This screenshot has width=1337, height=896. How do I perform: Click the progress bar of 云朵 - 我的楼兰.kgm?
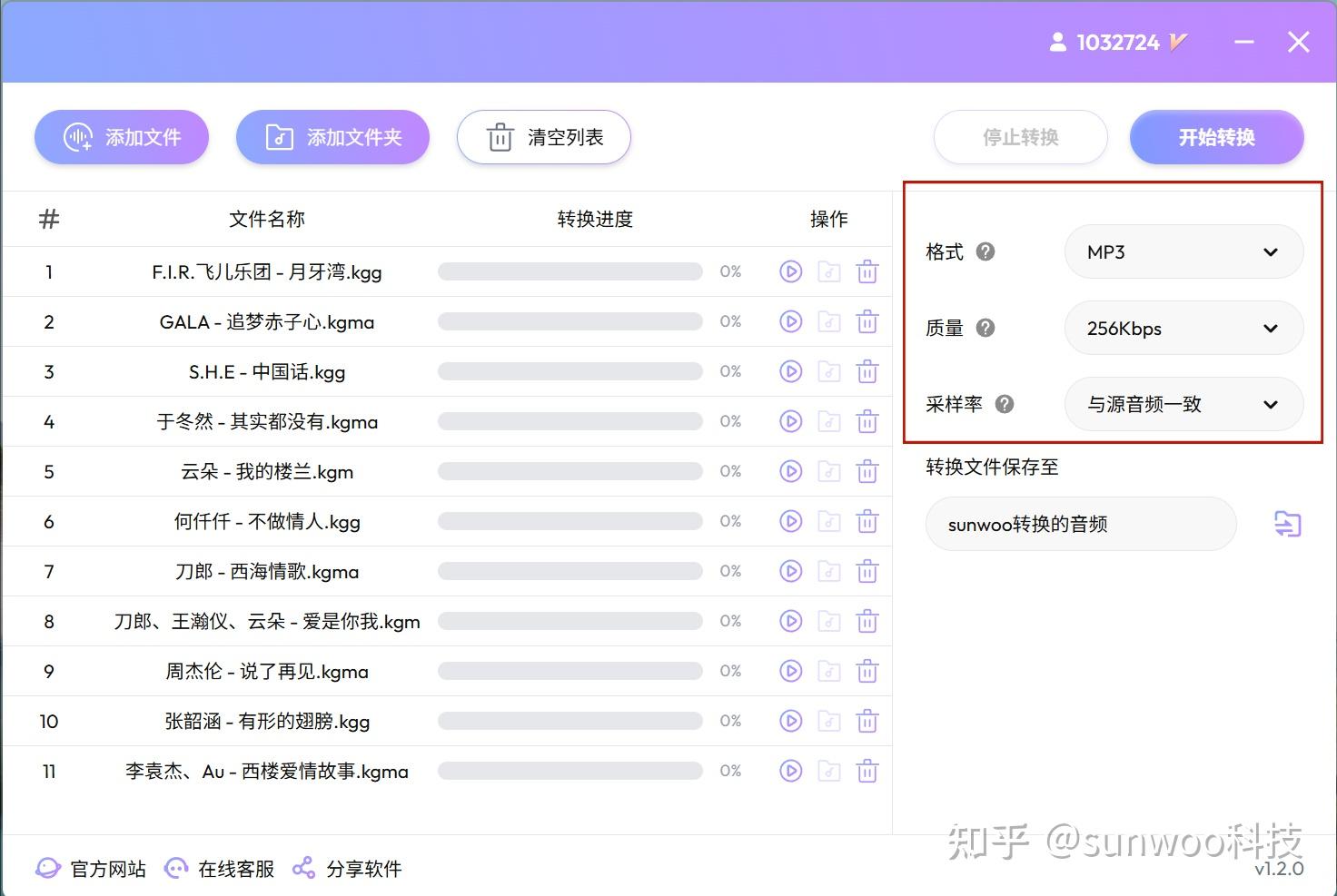coord(569,471)
